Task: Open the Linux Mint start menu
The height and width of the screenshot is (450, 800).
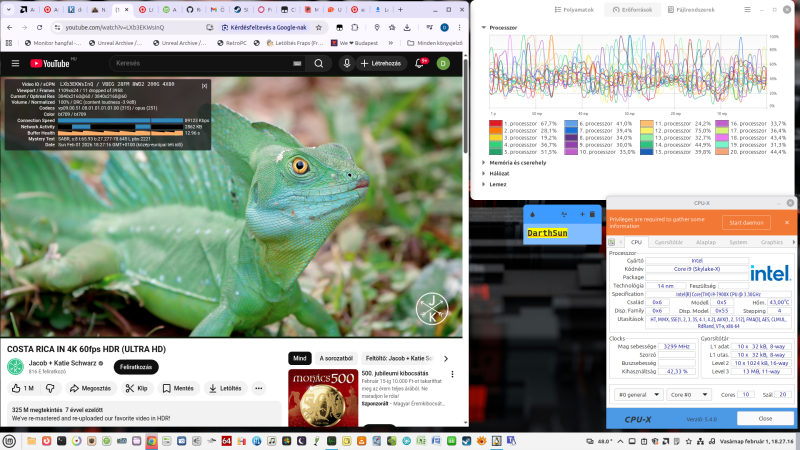Action: tap(9, 441)
